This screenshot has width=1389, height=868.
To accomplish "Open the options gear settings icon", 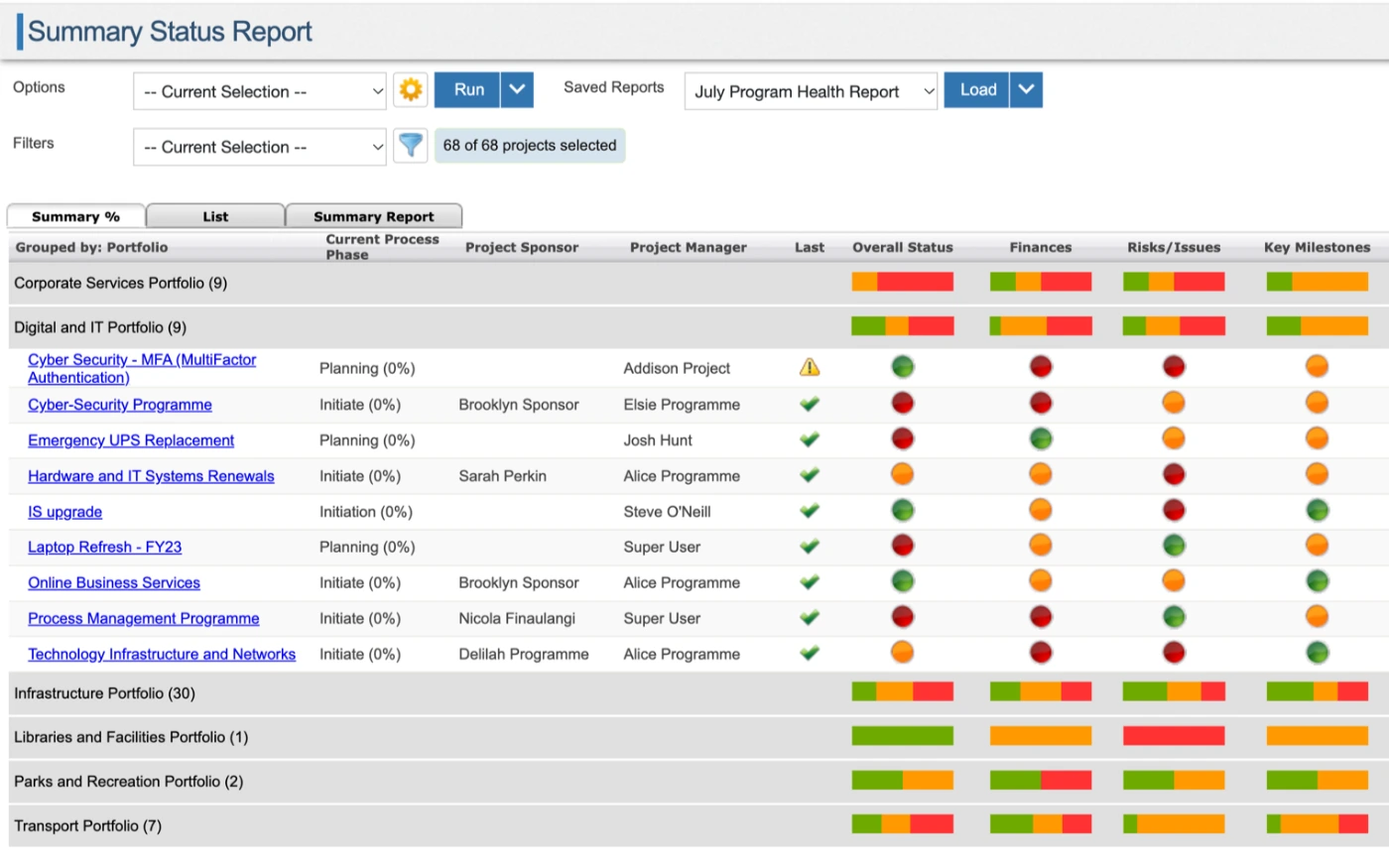I will (x=410, y=90).
